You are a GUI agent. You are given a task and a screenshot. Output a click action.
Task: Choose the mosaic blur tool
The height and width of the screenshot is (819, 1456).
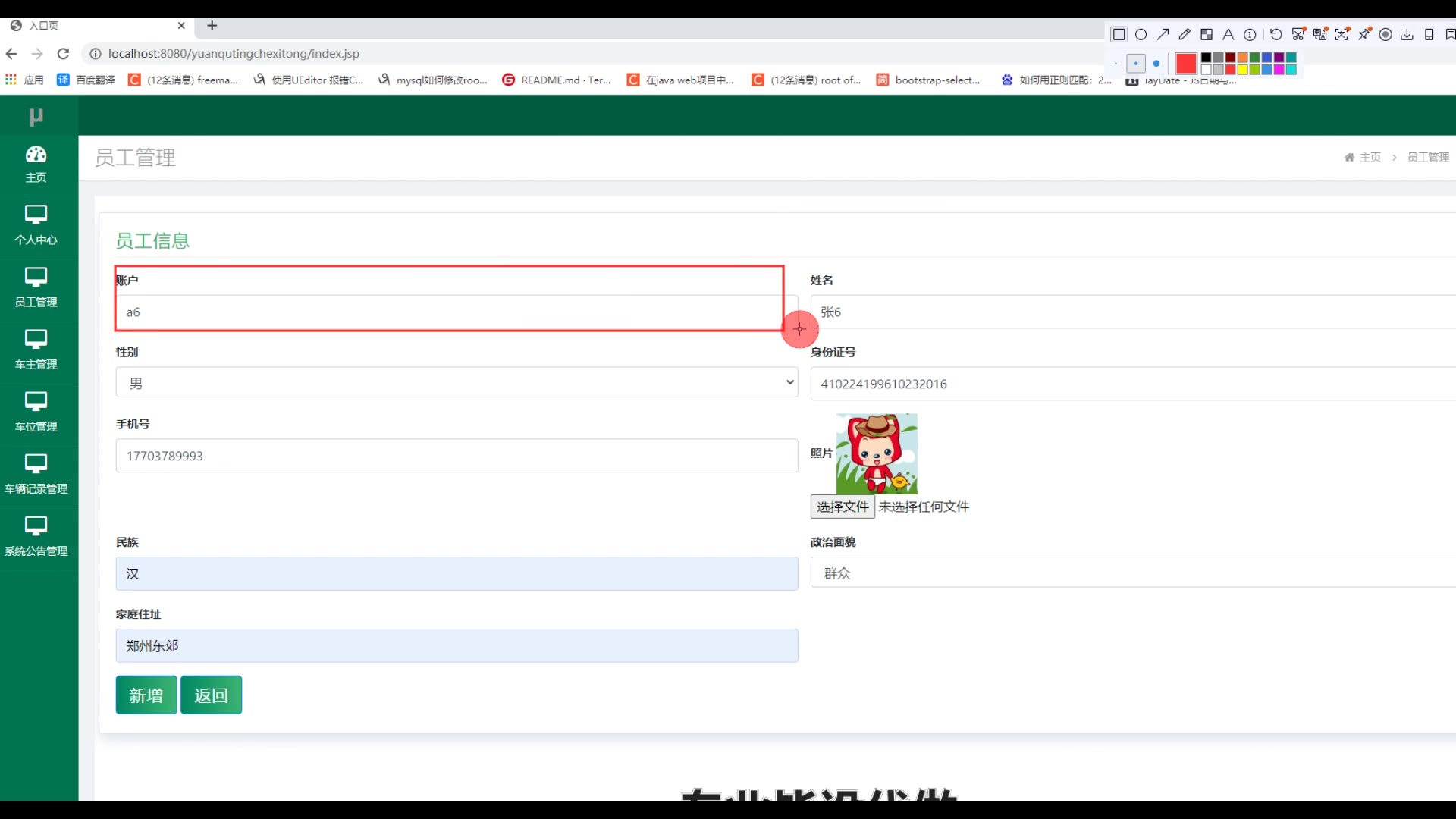1207,35
